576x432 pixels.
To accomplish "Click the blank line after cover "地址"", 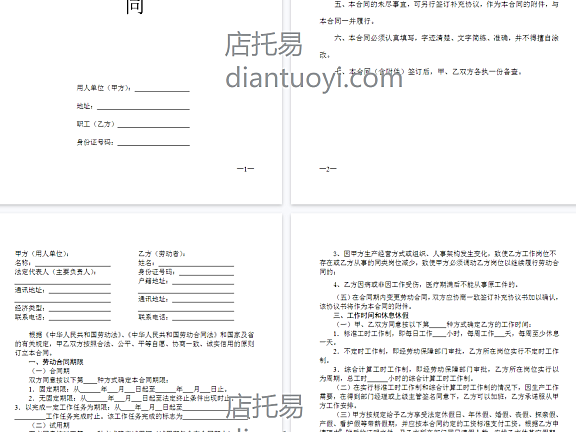I will click(x=143, y=108).
